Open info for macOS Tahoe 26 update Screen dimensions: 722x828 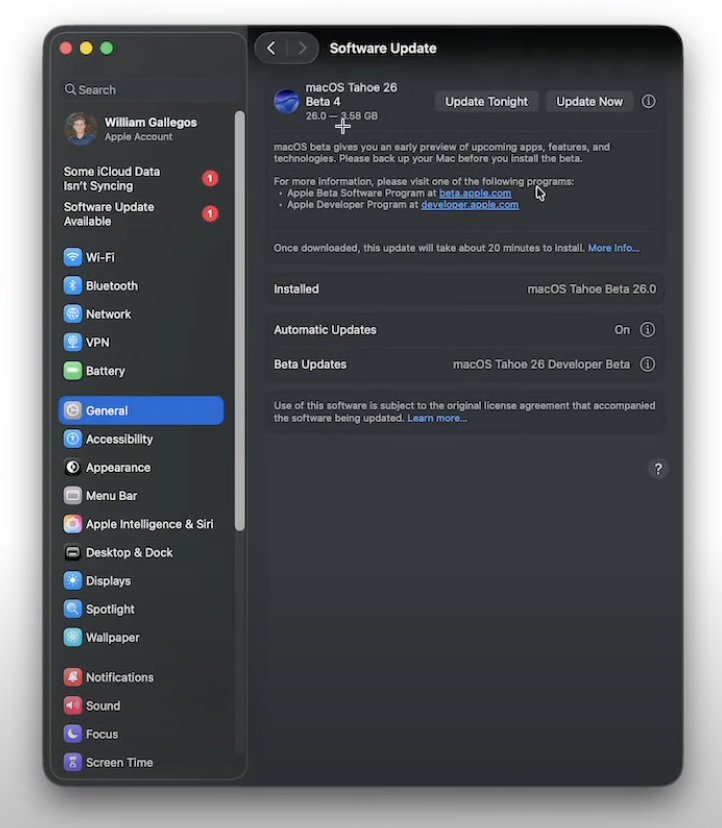649,101
